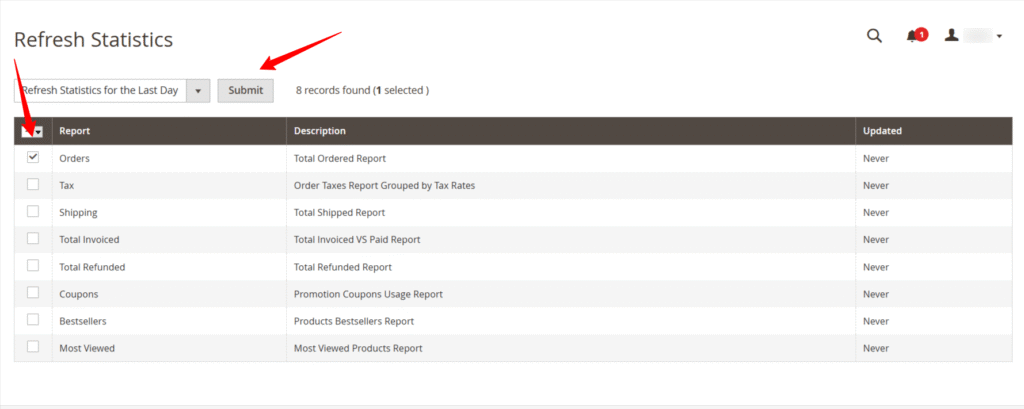Click the Updated column header
This screenshot has height=409, width=1024.
pos(882,131)
